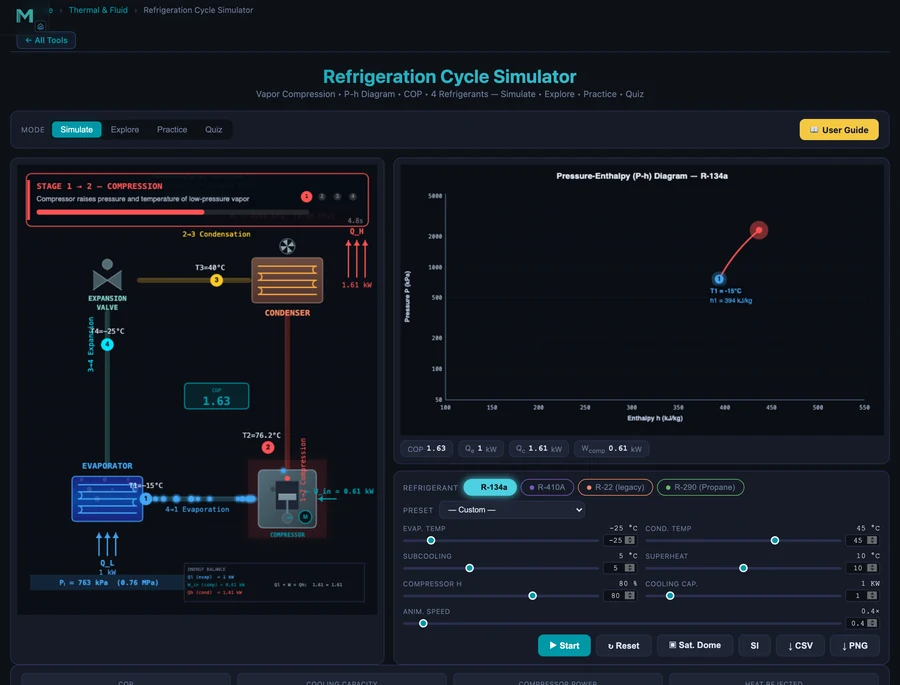Image resolution: width=900 pixels, height=685 pixels.
Task: Open the Preset dropdown
Action: tap(512, 510)
